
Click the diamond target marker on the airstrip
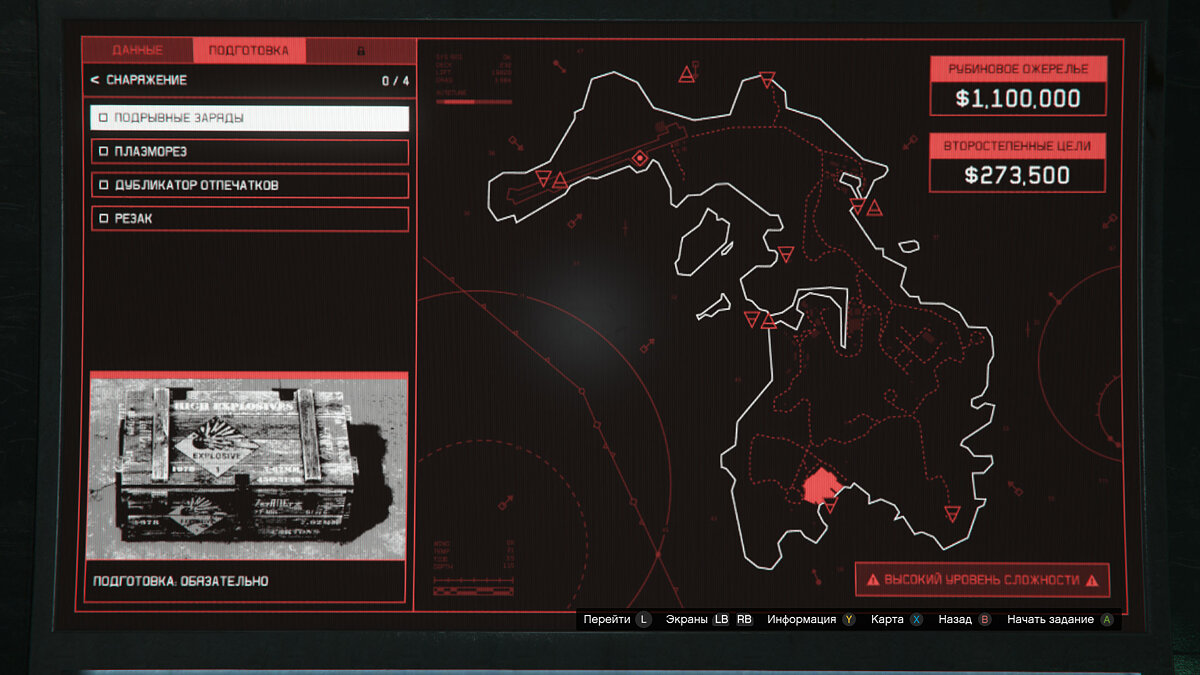click(x=640, y=158)
